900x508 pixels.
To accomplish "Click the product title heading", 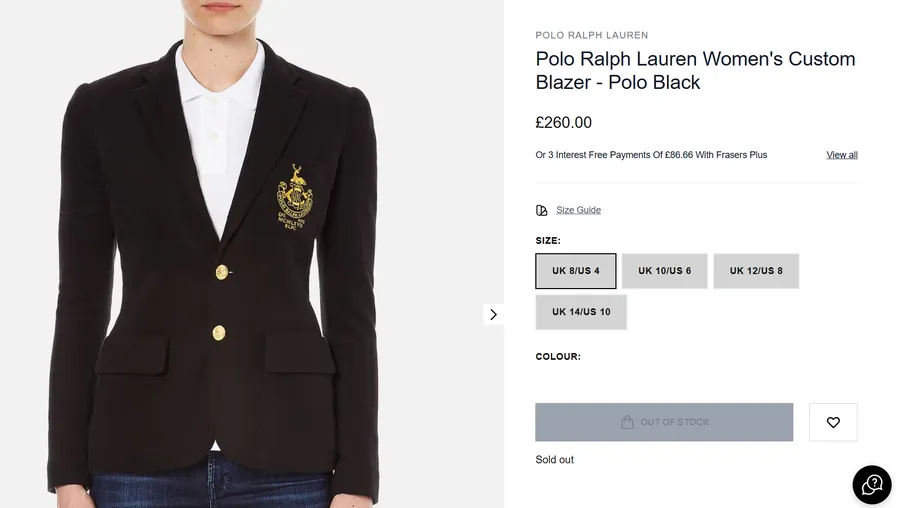I will click(x=695, y=70).
